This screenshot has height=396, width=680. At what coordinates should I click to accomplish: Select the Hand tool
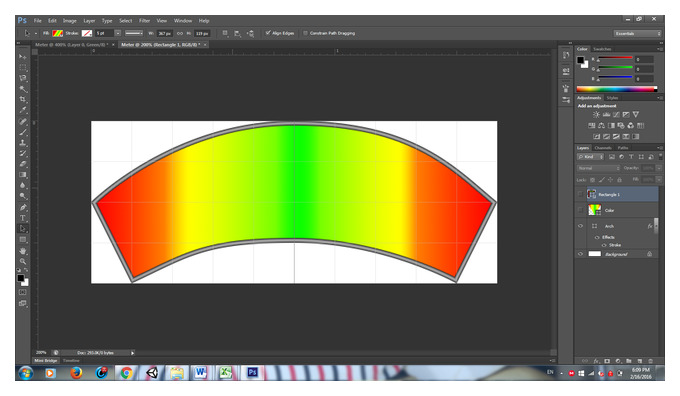tap(23, 251)
